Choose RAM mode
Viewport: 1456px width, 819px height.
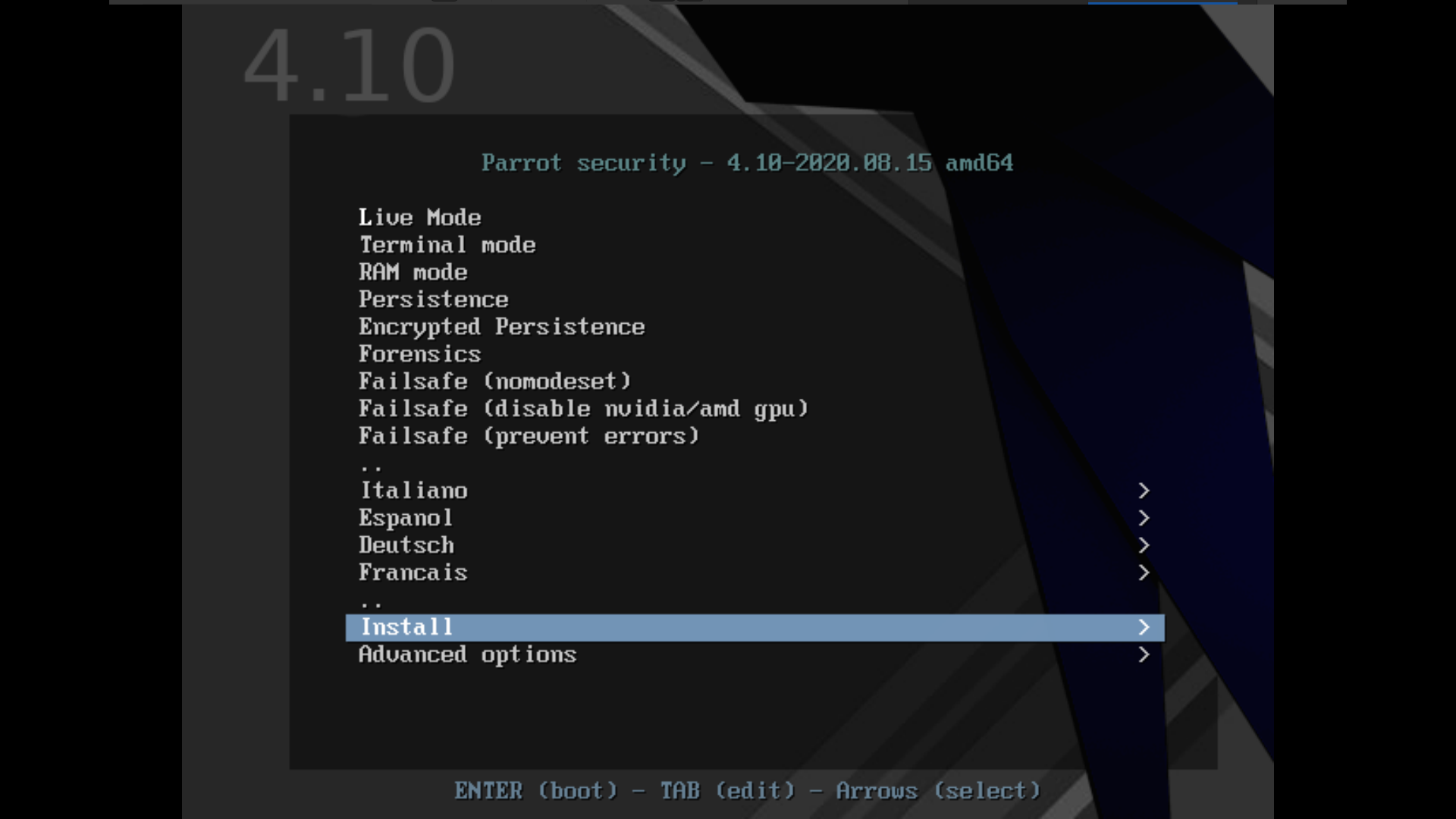click(413, 272)
